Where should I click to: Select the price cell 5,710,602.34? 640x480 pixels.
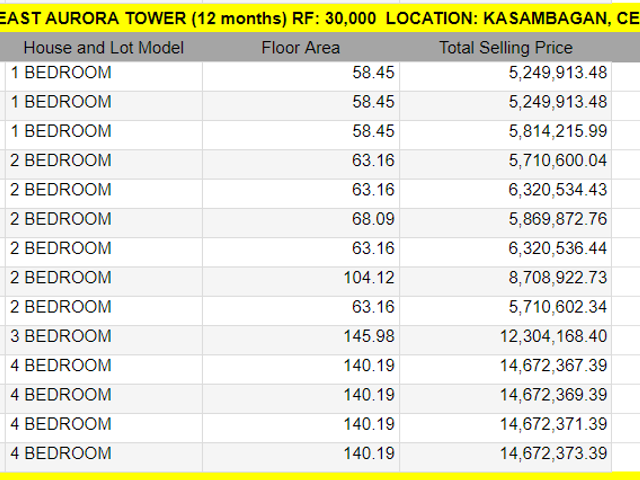tap(505, 311)
